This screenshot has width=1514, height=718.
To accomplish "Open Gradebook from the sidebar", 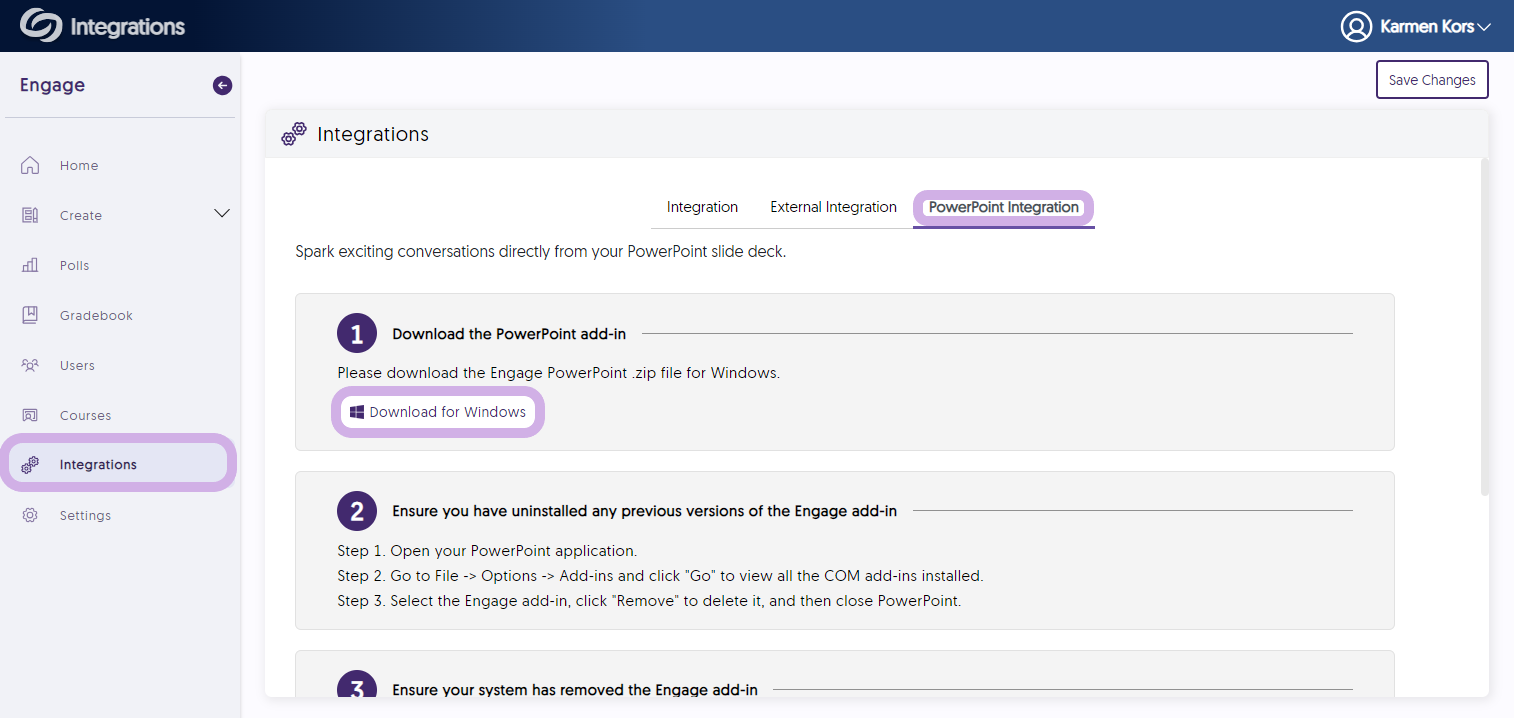I will click(96, 316).
